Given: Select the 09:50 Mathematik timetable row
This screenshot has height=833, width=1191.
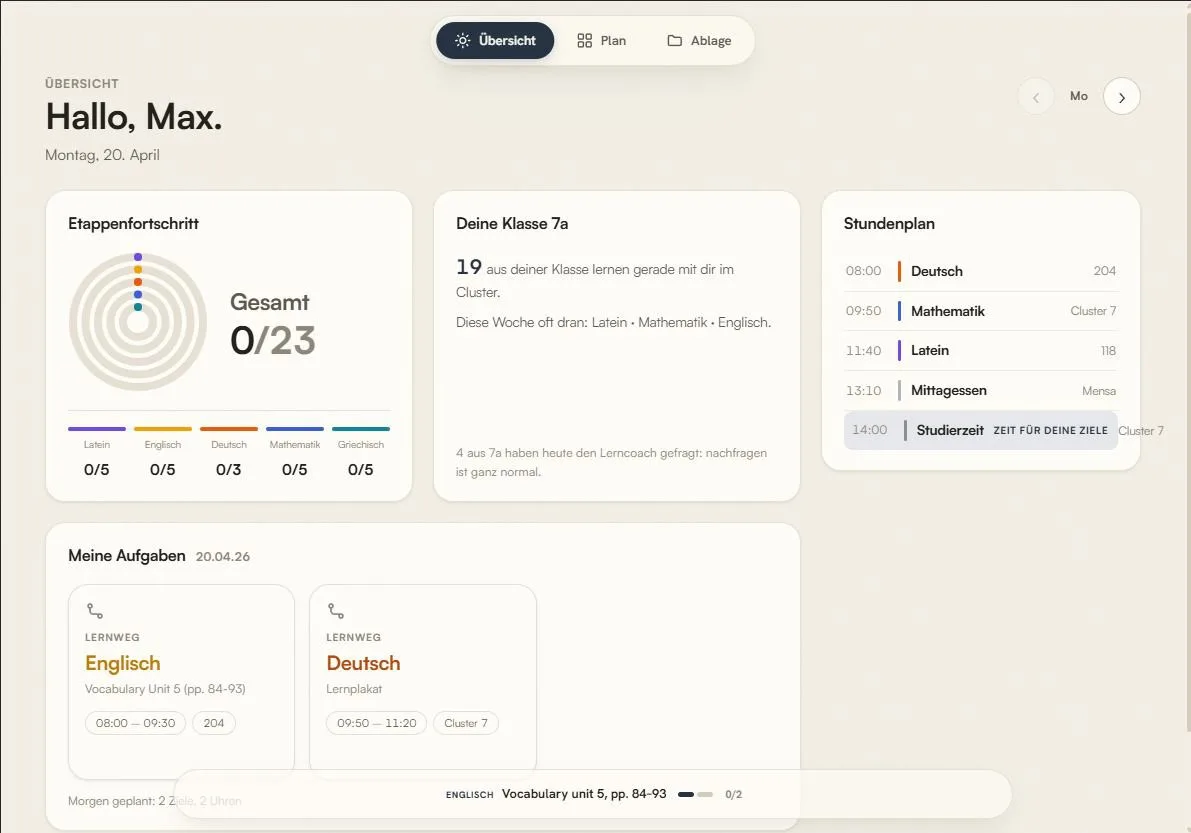Looking at the screenshot, I should point(981,311).
